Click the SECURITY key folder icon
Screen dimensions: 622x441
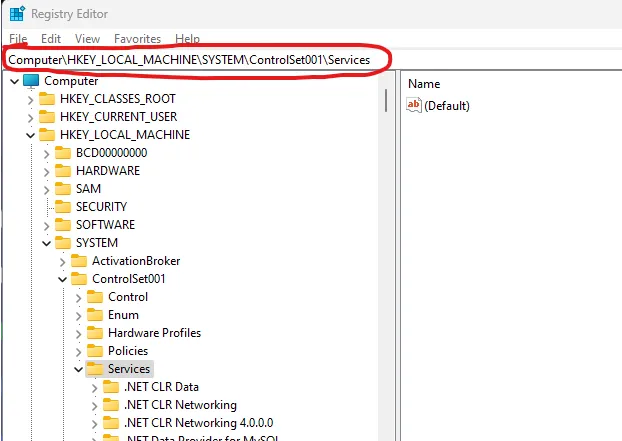click(x=63, y=207)
